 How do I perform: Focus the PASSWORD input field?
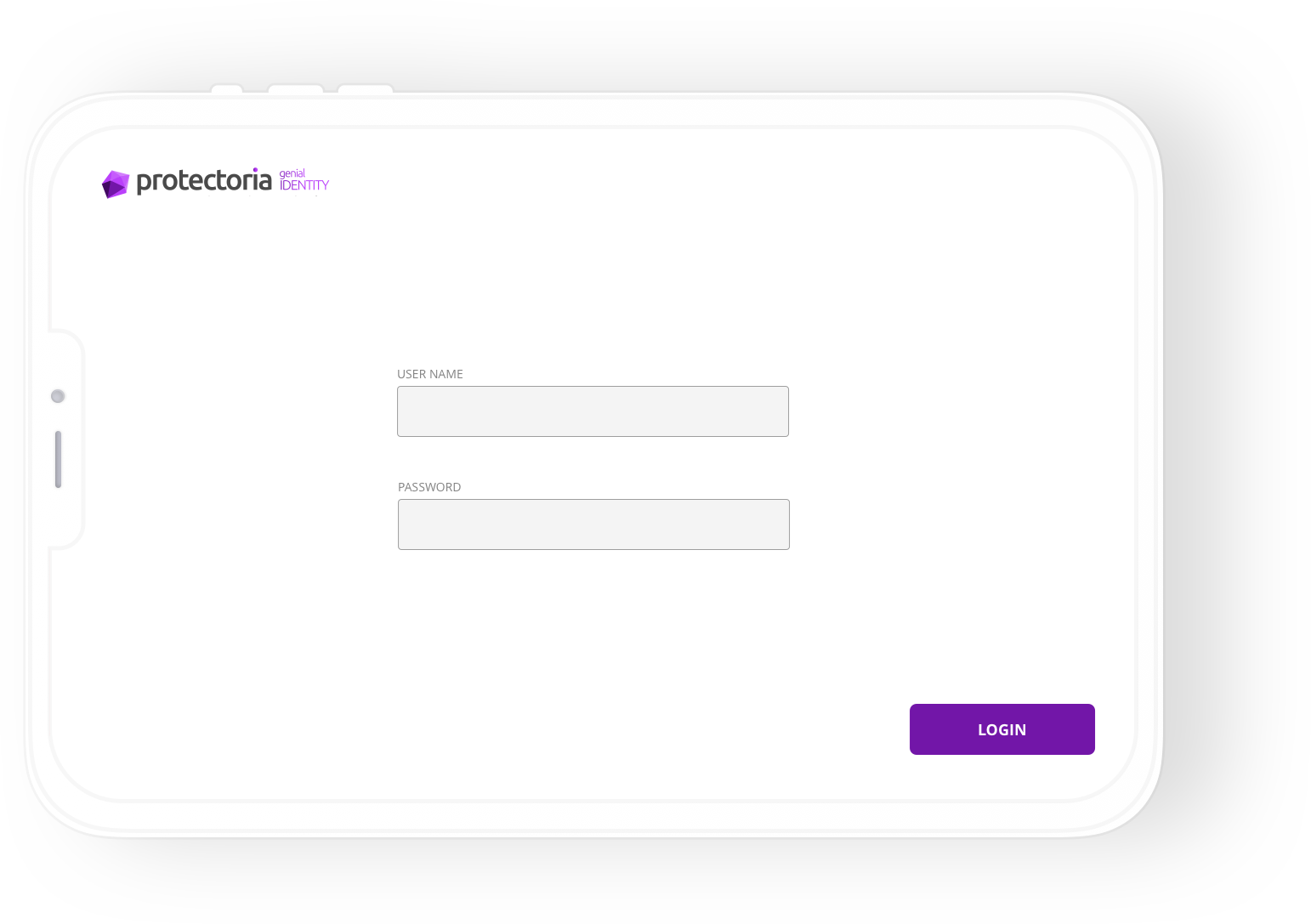593,524
